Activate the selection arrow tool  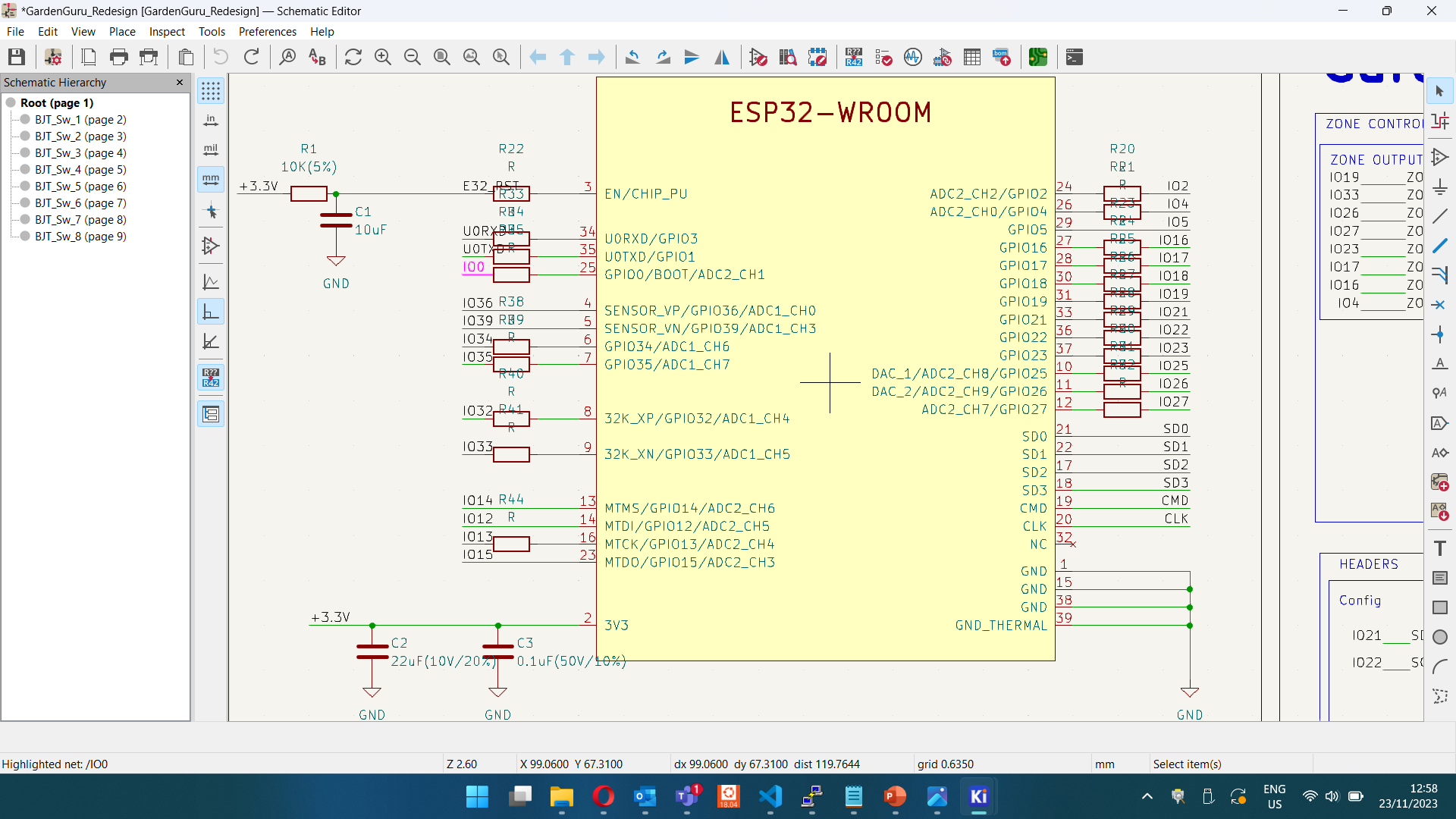pos(1440,91)
